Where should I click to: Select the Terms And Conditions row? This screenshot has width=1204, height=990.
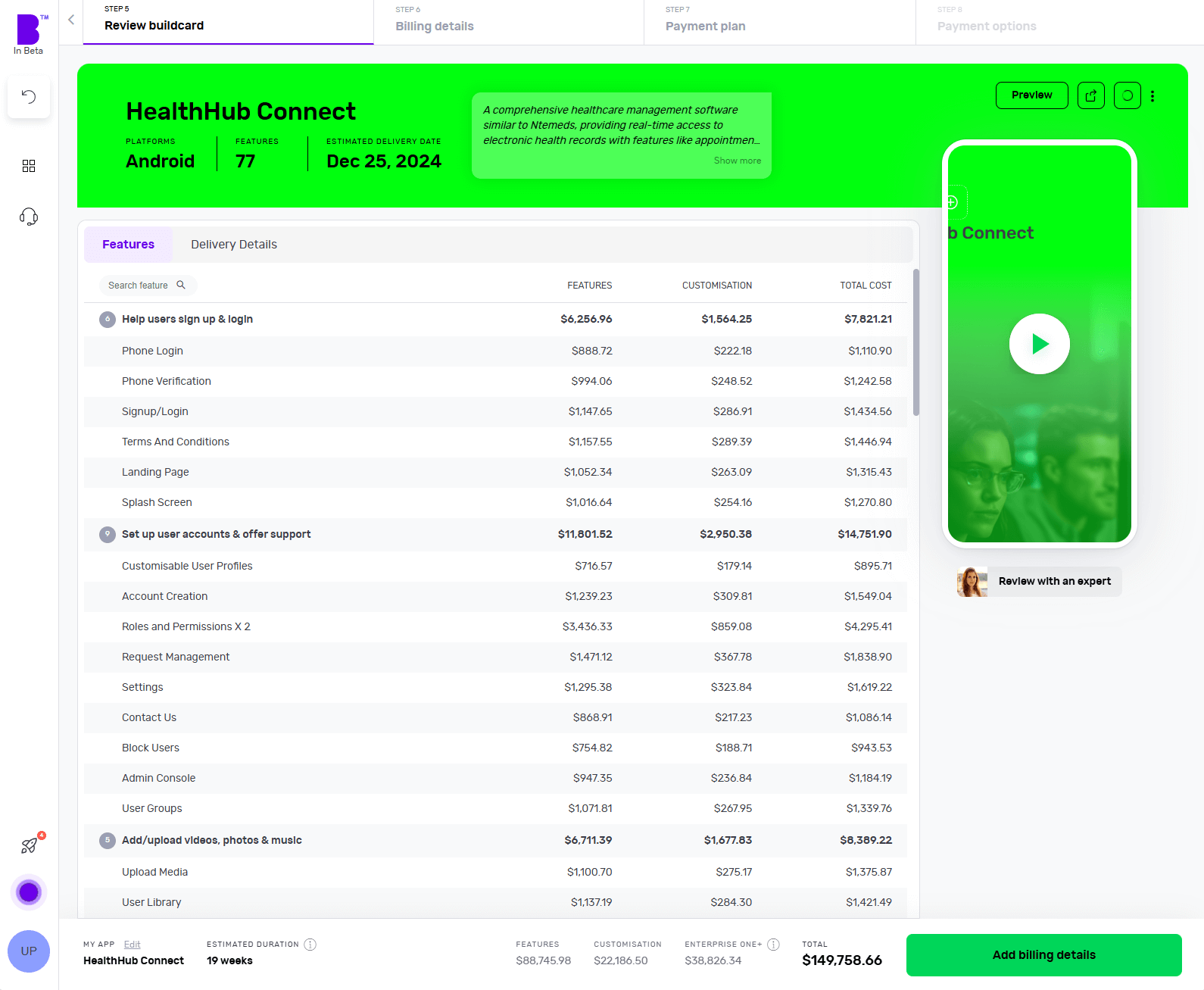point(495,442)
